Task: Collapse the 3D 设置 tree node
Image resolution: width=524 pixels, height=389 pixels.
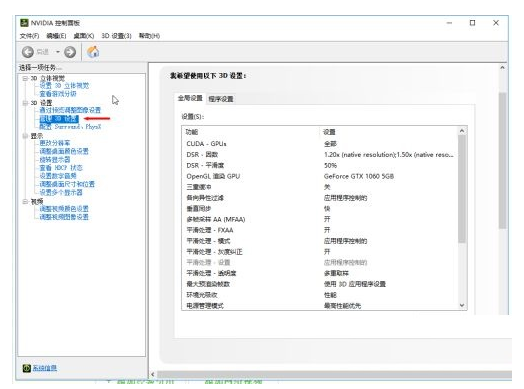Action: (x=25, y=103)
